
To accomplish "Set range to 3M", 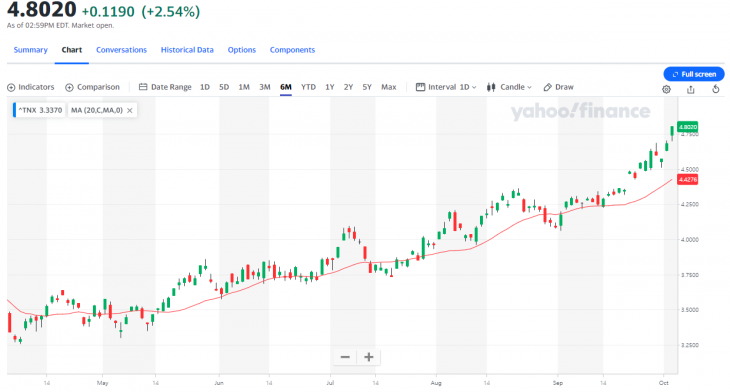I will click(x=265, y=87).
